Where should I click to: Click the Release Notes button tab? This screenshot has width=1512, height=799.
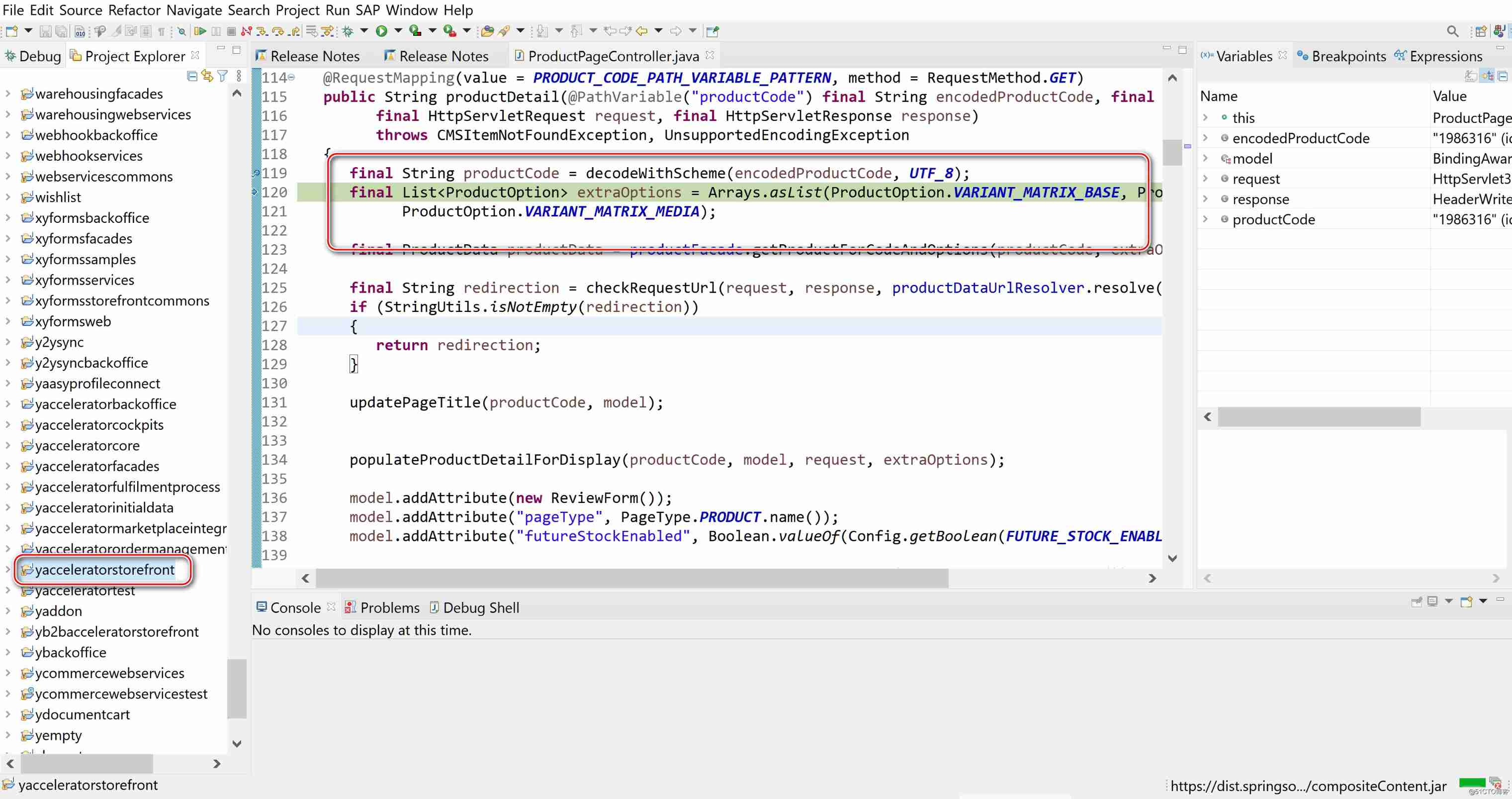coord(315,56)
